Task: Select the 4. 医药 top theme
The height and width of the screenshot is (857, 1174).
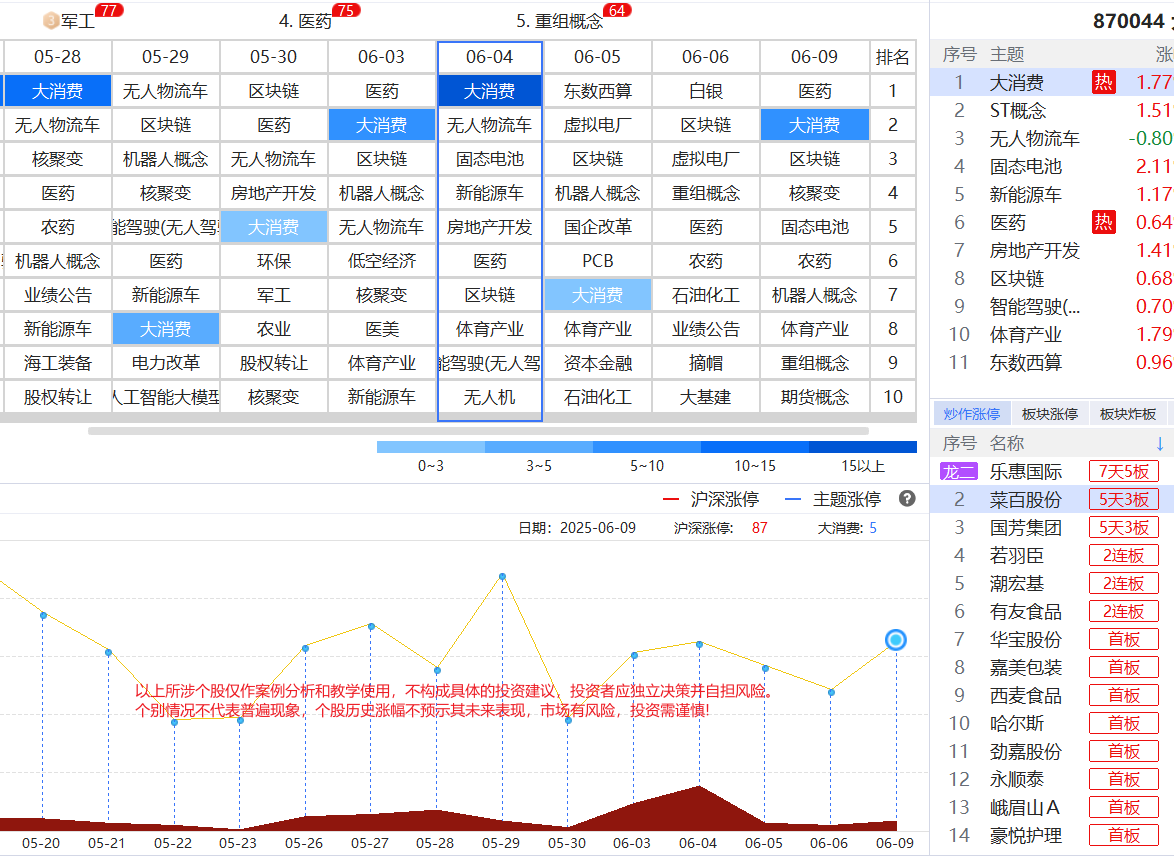Action: 305,21
